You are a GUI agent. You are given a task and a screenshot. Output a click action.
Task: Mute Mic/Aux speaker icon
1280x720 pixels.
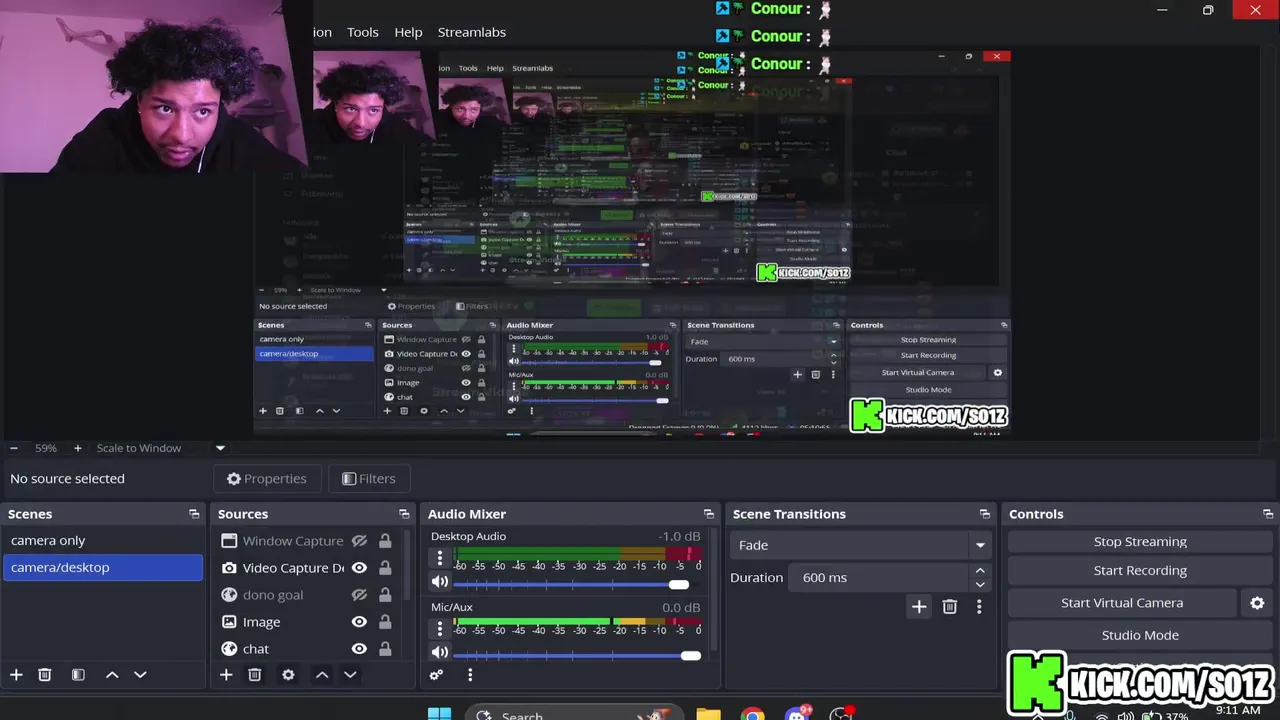click(x=440, y=652)
